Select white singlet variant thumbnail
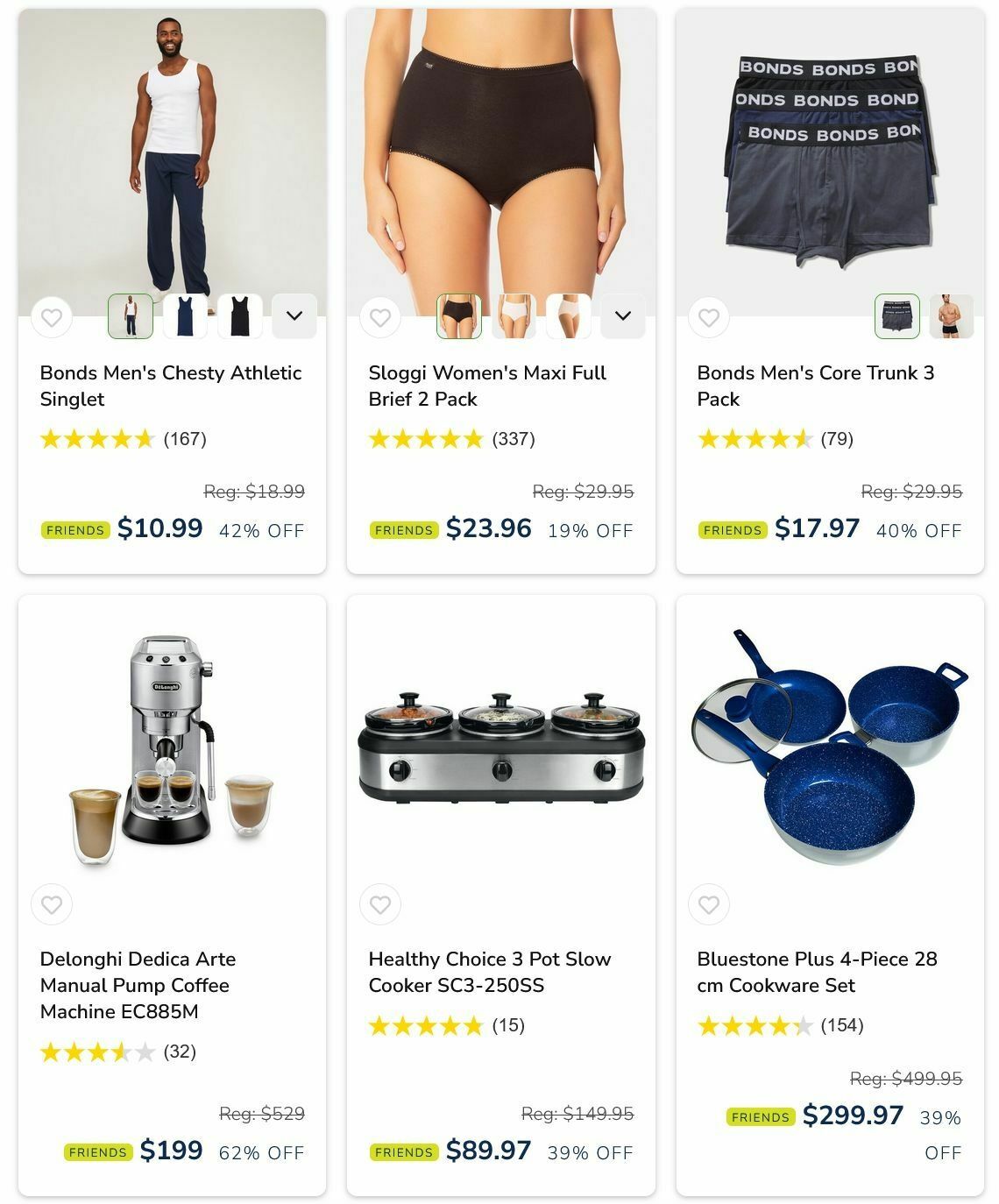The image size is (999, 1204). 131,316
